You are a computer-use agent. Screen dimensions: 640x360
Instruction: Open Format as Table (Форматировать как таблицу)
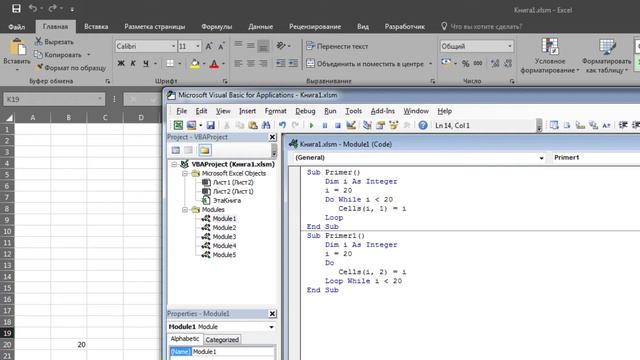coord(607,55)
